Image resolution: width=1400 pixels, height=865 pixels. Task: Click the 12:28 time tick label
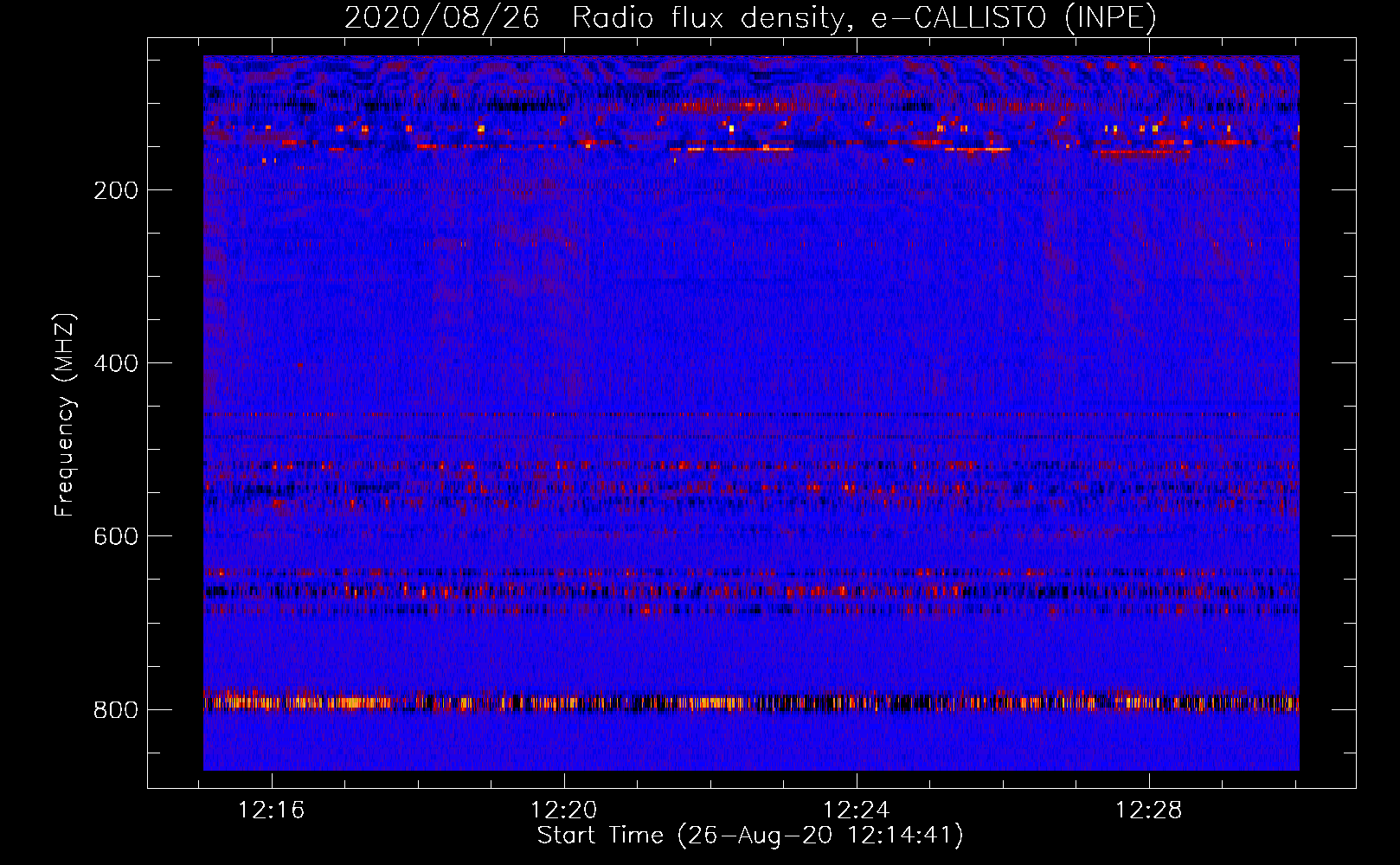pyautogui.click(x=1149, y=811)
